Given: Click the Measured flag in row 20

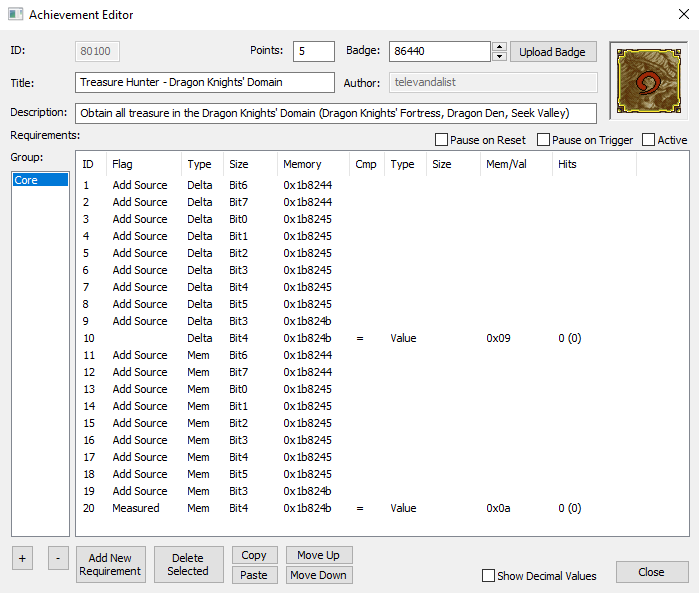Looking at the screenshot, I should pos(136,508).
